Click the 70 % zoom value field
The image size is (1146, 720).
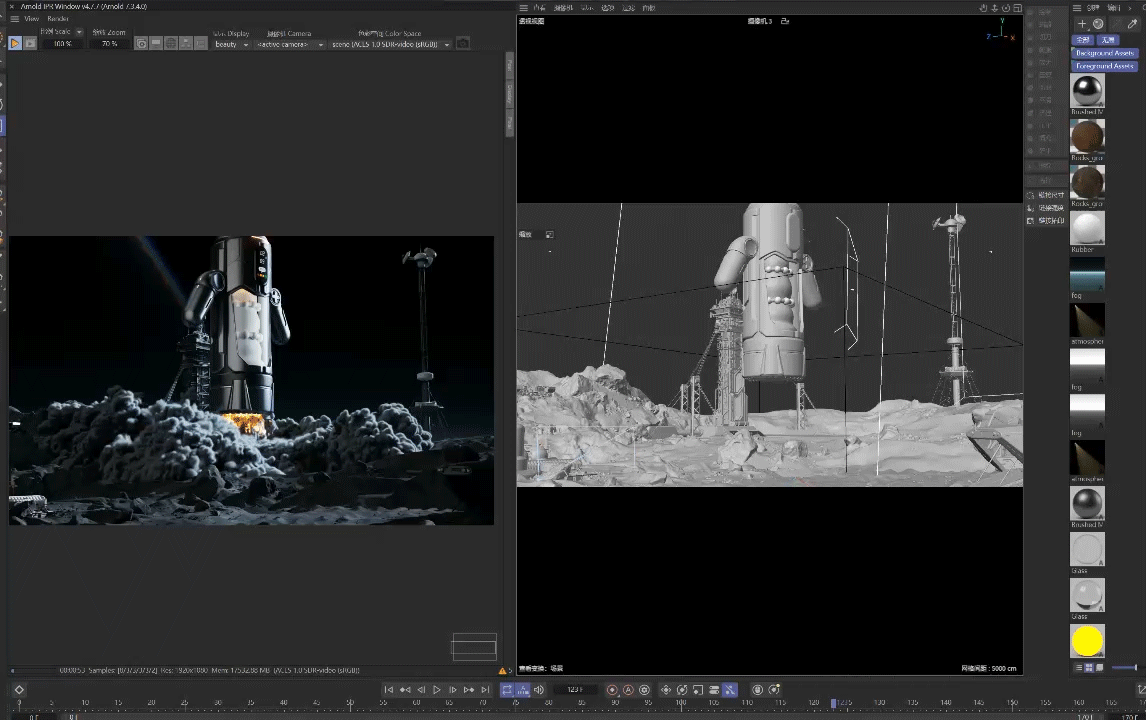pyautogui.click(x=110, y=44)
